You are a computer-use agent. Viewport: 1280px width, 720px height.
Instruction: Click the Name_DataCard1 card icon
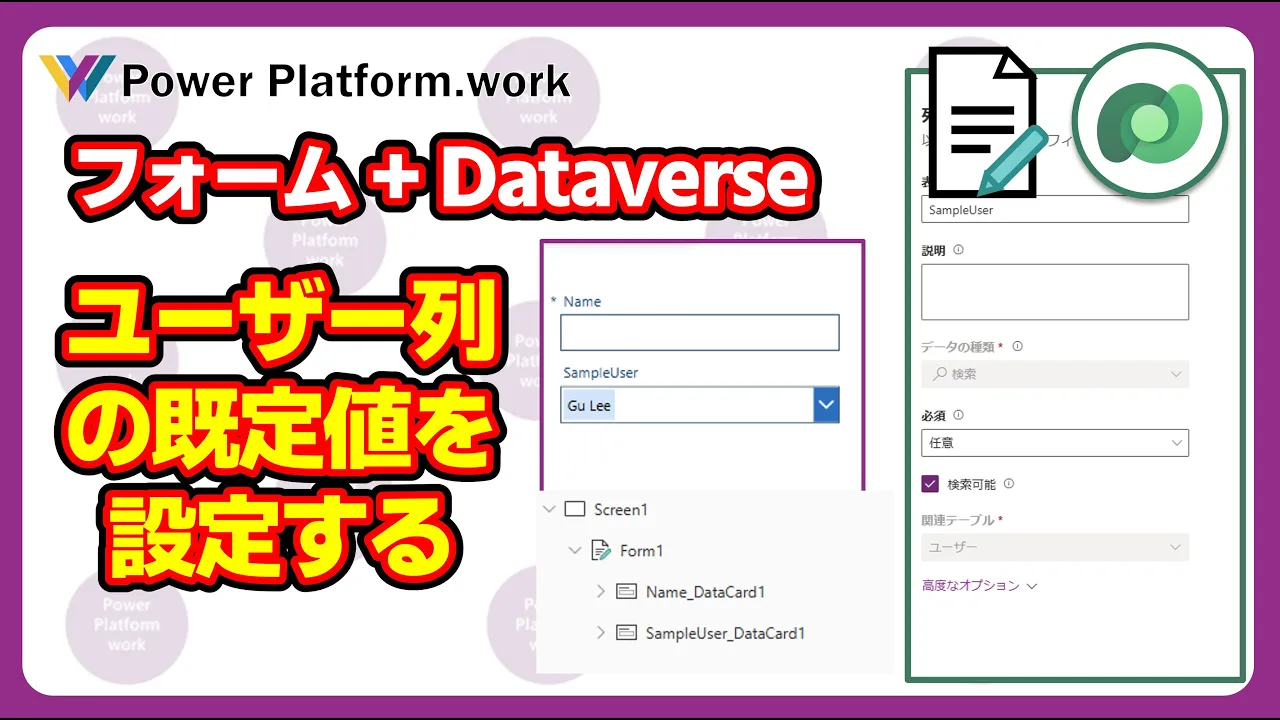tap(626, 591)
